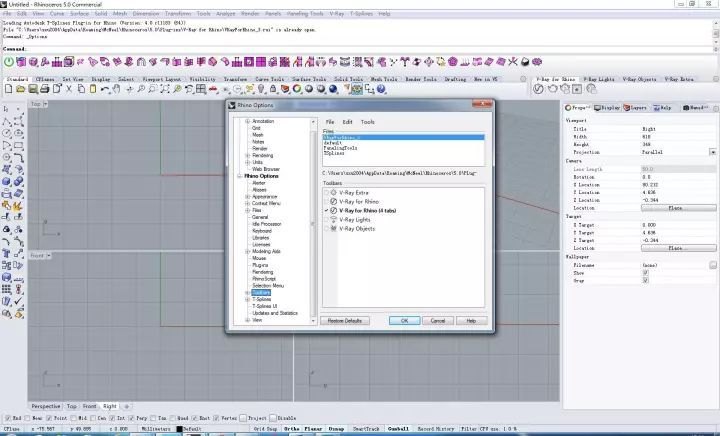Expand the Modeling Aids tree node

pyautogui.click(x=247, y=251)
